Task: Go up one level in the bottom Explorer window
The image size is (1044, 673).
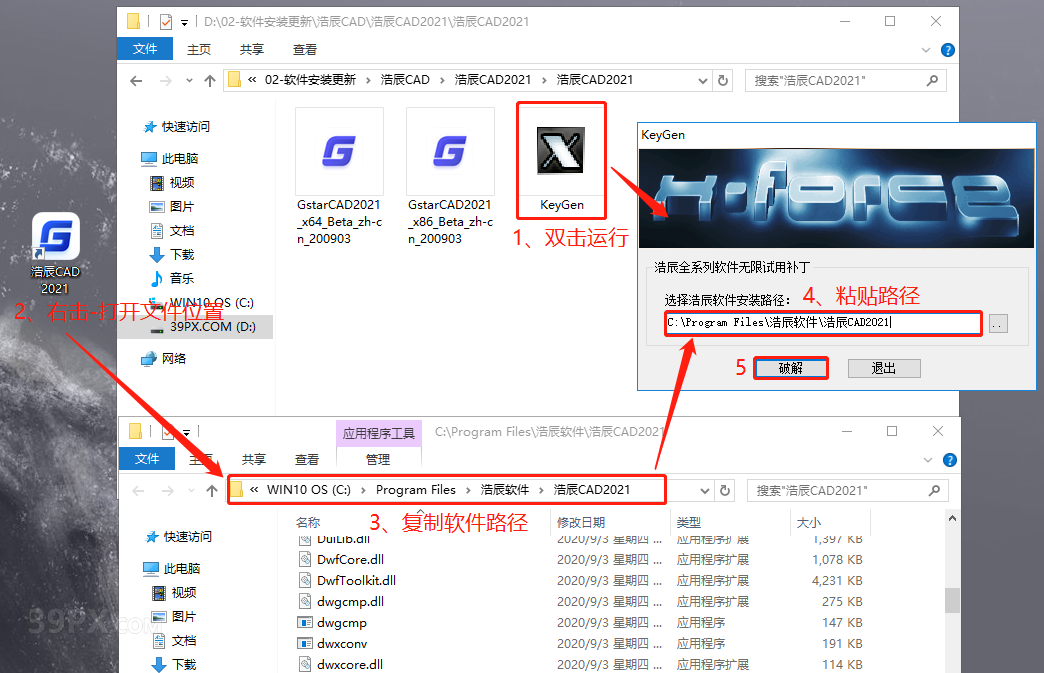Action: (212, 491)
